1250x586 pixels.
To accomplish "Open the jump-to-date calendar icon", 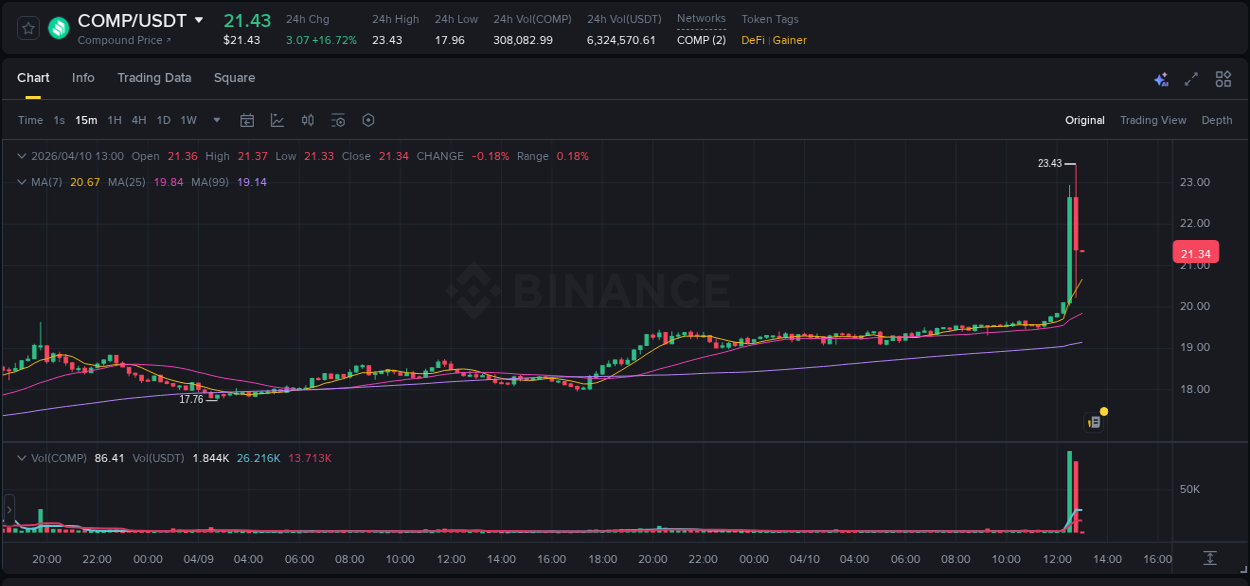I will [x=247, y=120].
